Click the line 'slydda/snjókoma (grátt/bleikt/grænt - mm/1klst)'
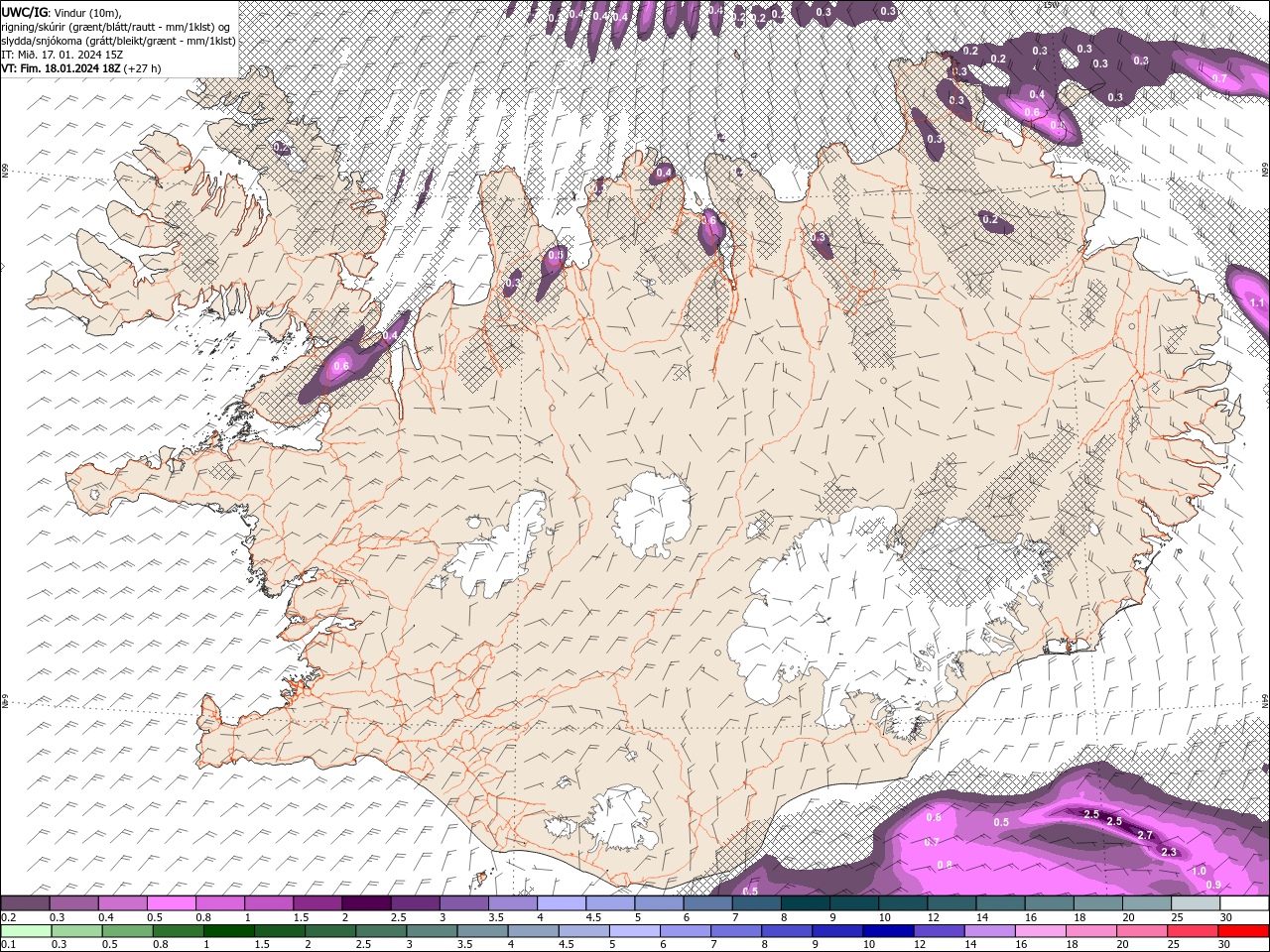Screen dimensions: 1270x952 pos(118,41)
